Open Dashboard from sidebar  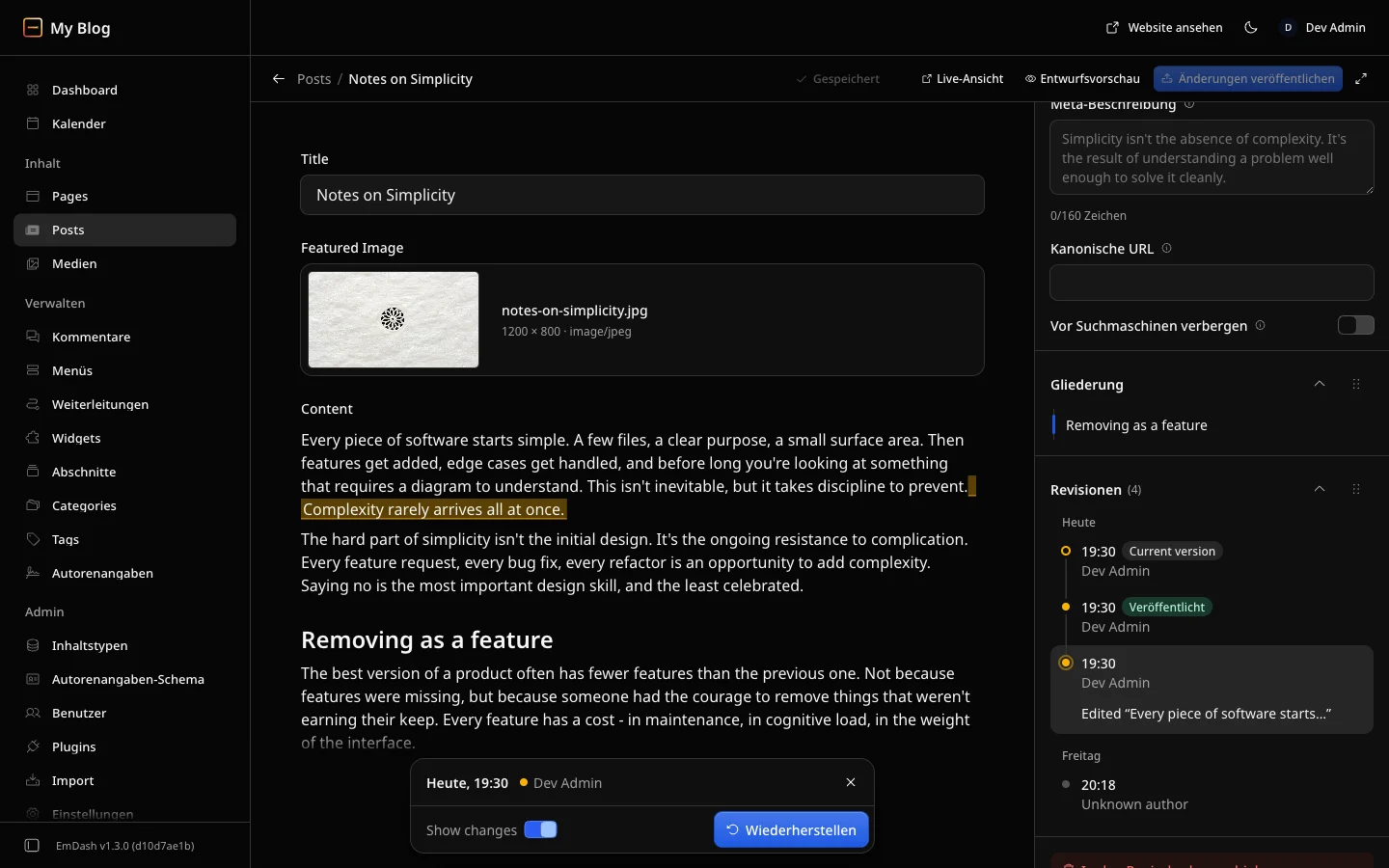point(124,90)
